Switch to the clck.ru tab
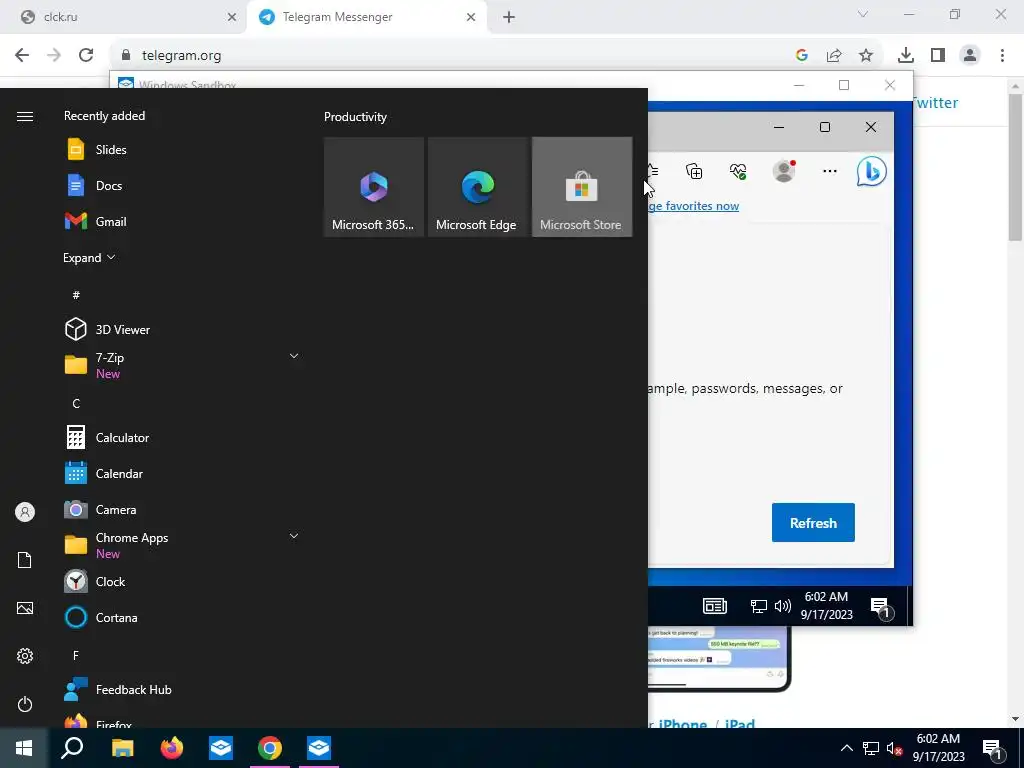This screenshot has height=768, width=1024. click(121, 17)
